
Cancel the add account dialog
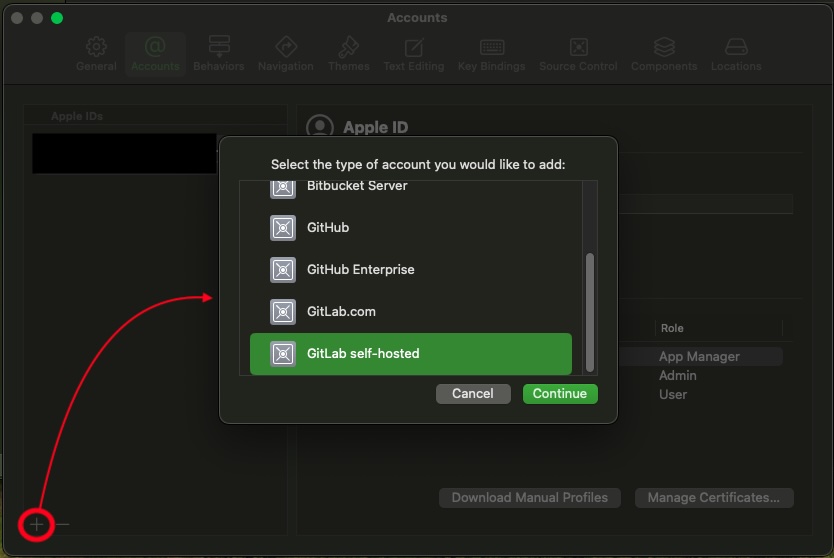(473, 394)
